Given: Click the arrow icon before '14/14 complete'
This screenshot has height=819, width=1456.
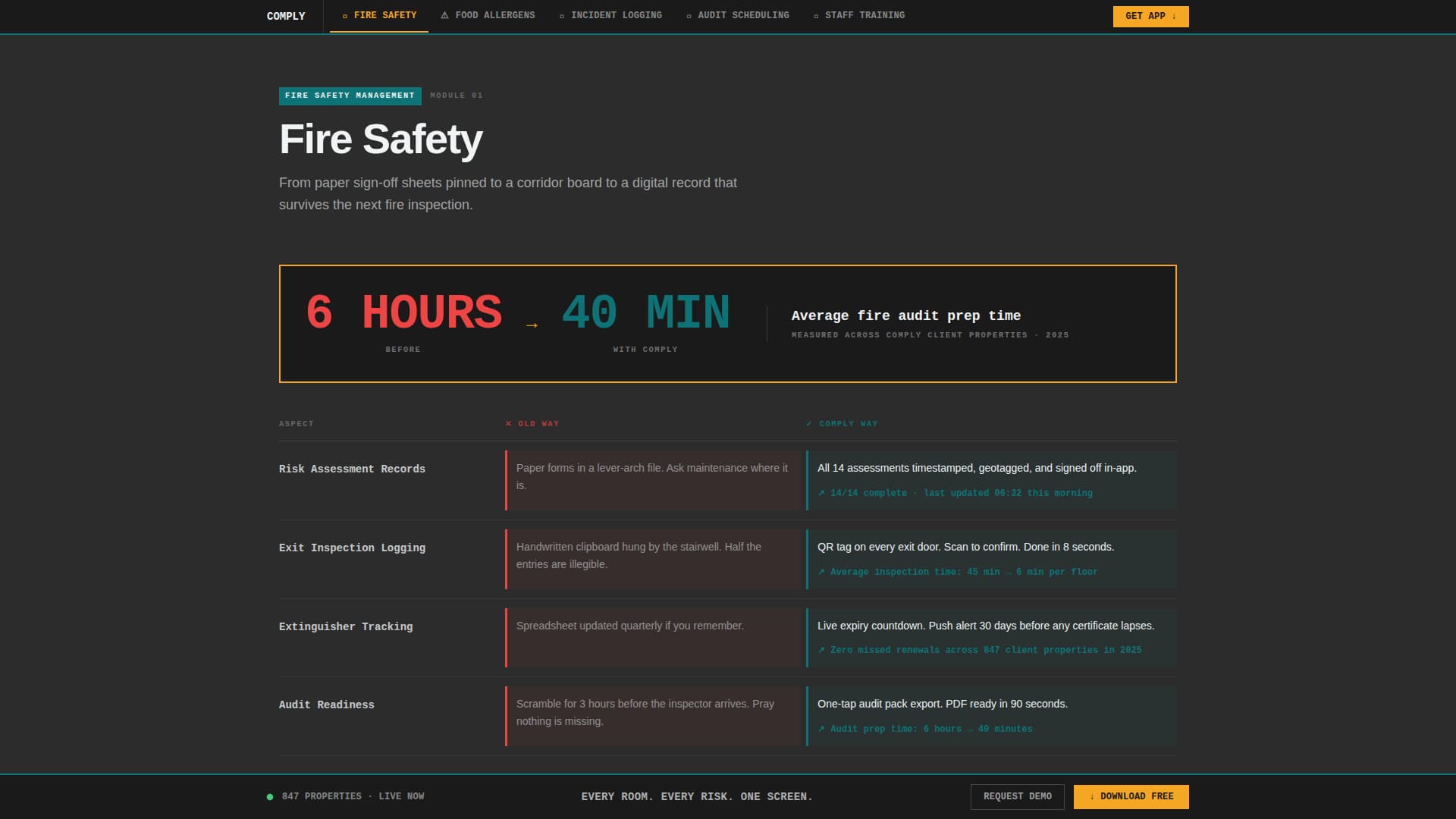Looking at the screenshot, I should 821,493.
